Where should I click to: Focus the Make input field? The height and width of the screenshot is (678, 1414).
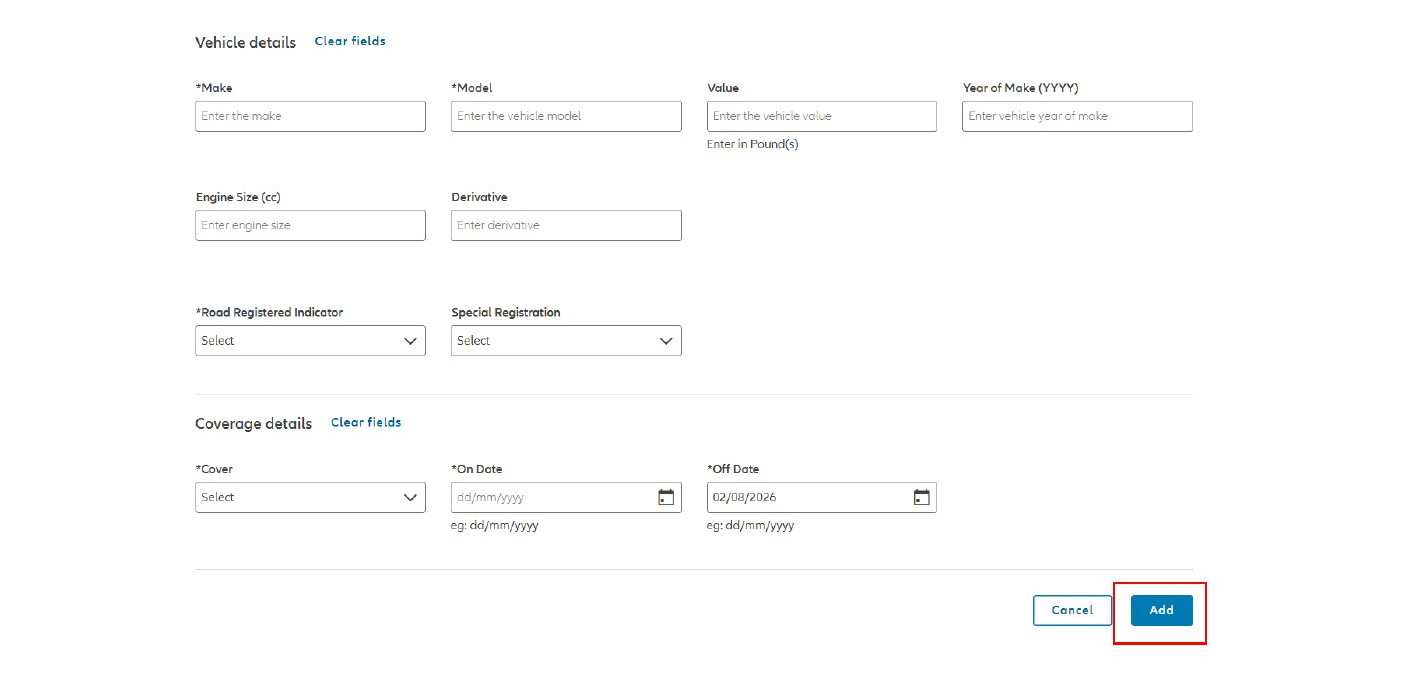[x=311, y=116]
